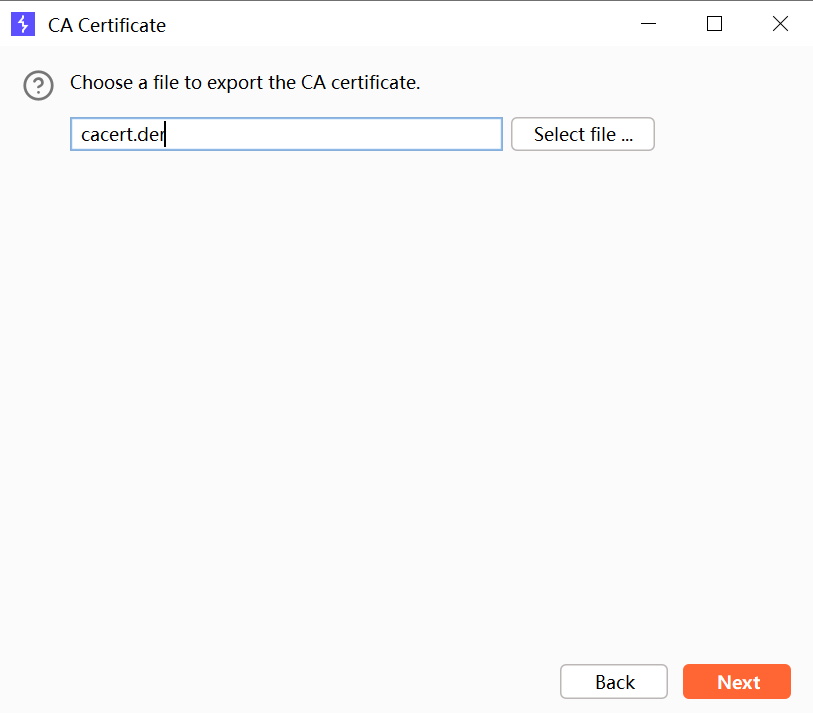The height and width of the screenshot is (713, 813).
Task: Click the "CA Certificate" window title text
Action: point(107,25)
